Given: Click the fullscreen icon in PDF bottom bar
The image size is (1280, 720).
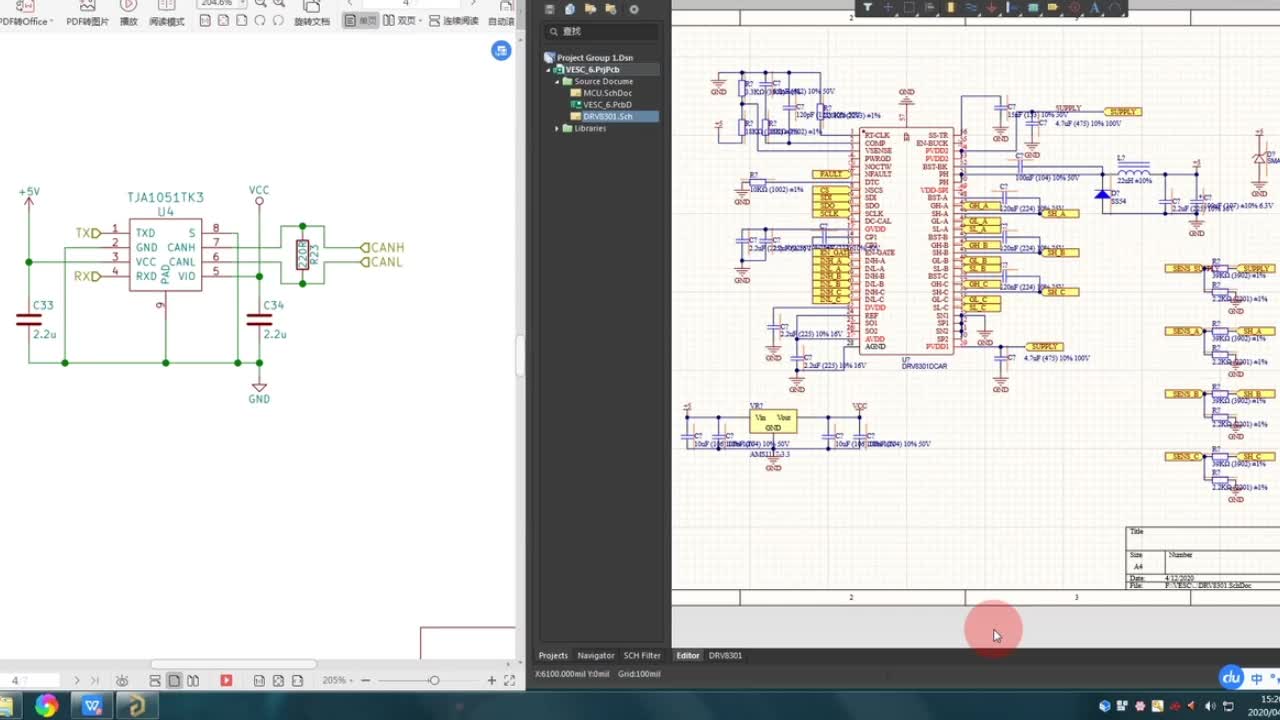Looking at the screenshot, I should click(510, 681).
